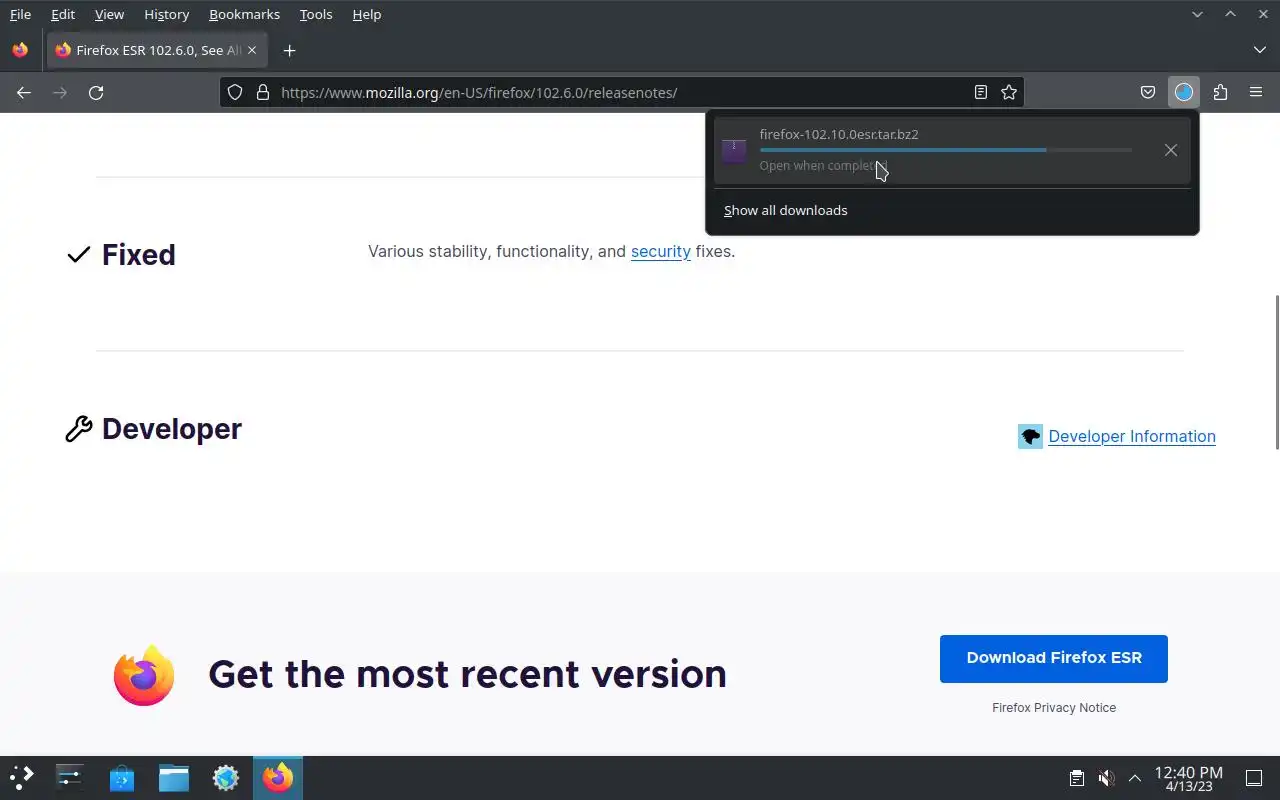Toggle reader view in address bar

click(981, 92)
